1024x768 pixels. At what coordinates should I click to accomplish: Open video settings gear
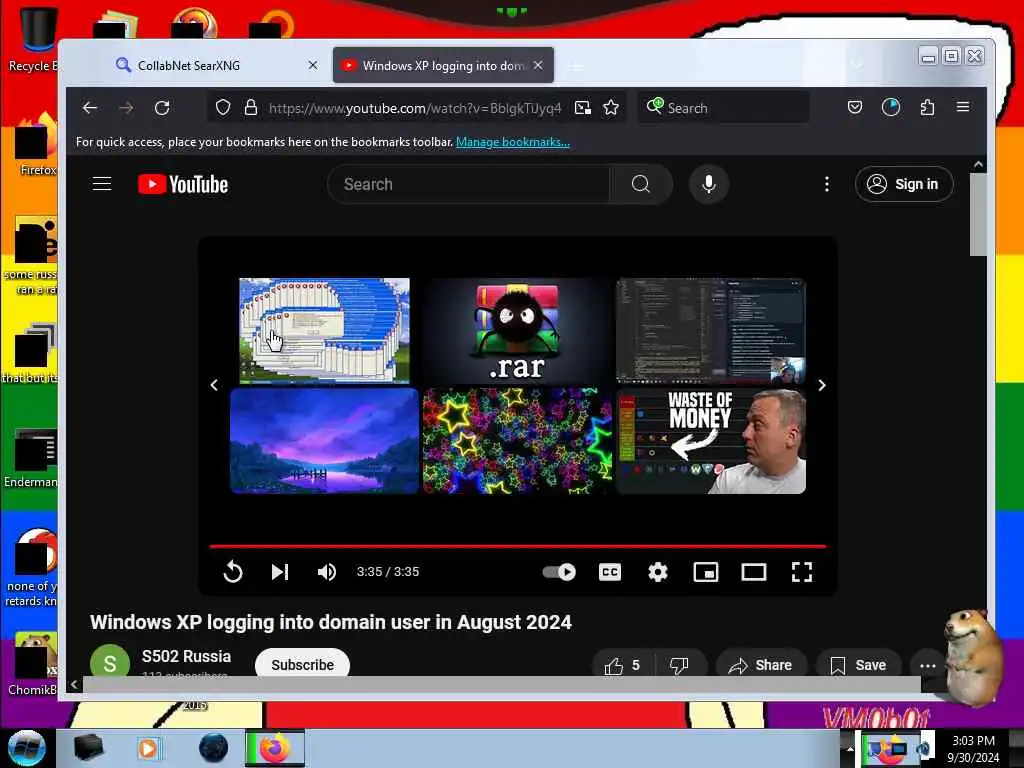coord(658,572)
